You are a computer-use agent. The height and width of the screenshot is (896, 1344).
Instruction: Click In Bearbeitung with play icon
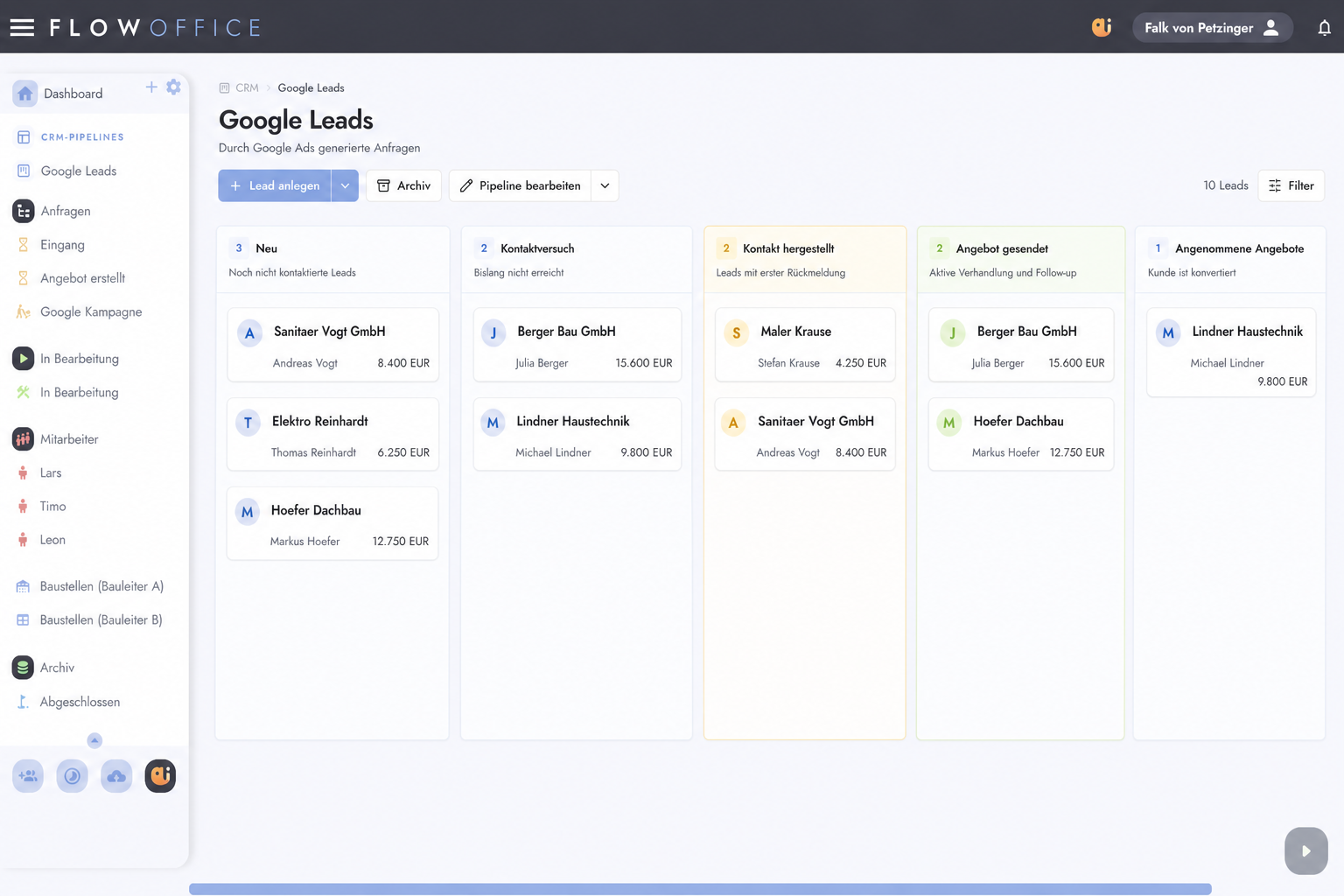pyautogui.click(x=23, y=359)
